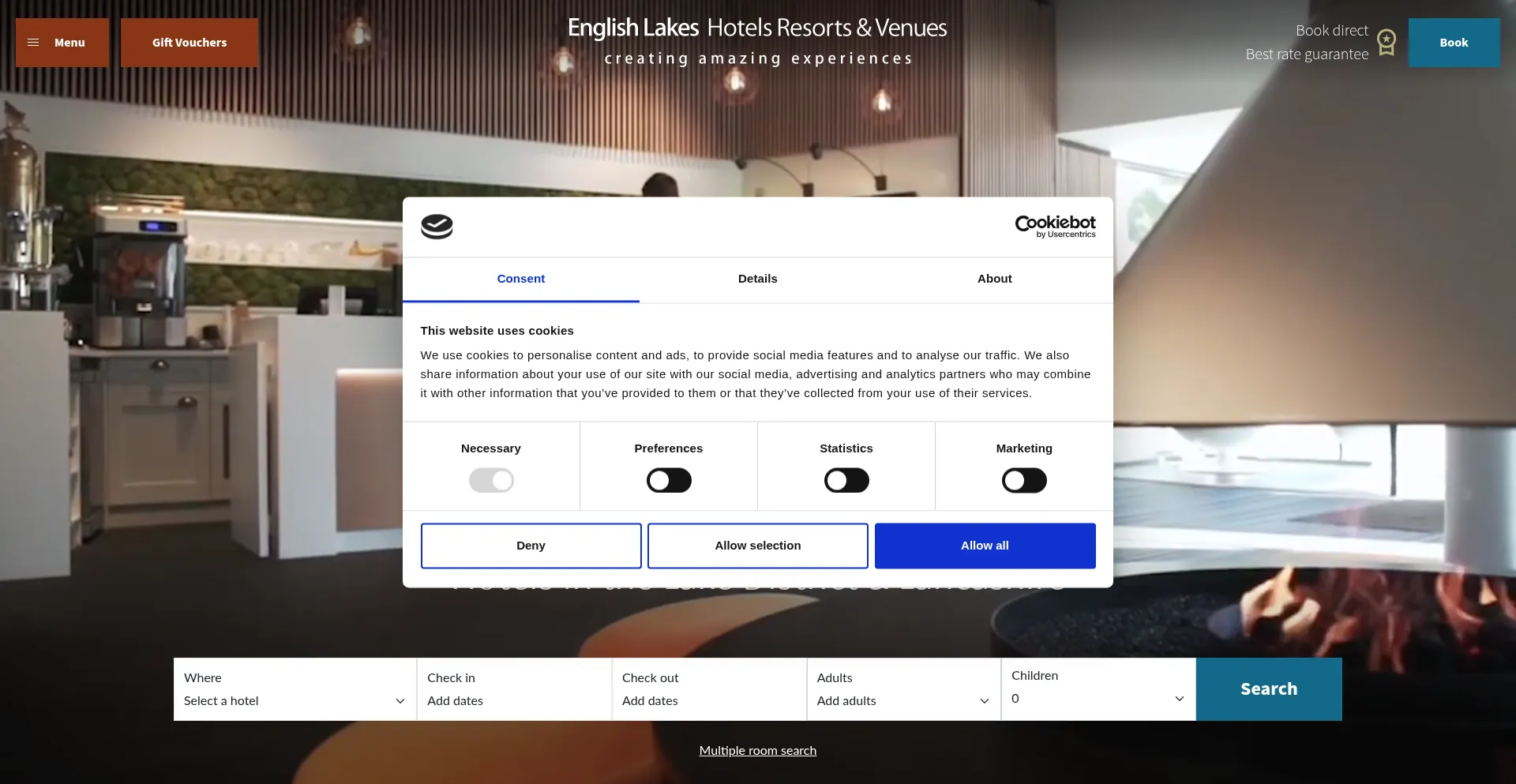Expand the Children count dropdown

[x=1098, y=698]
